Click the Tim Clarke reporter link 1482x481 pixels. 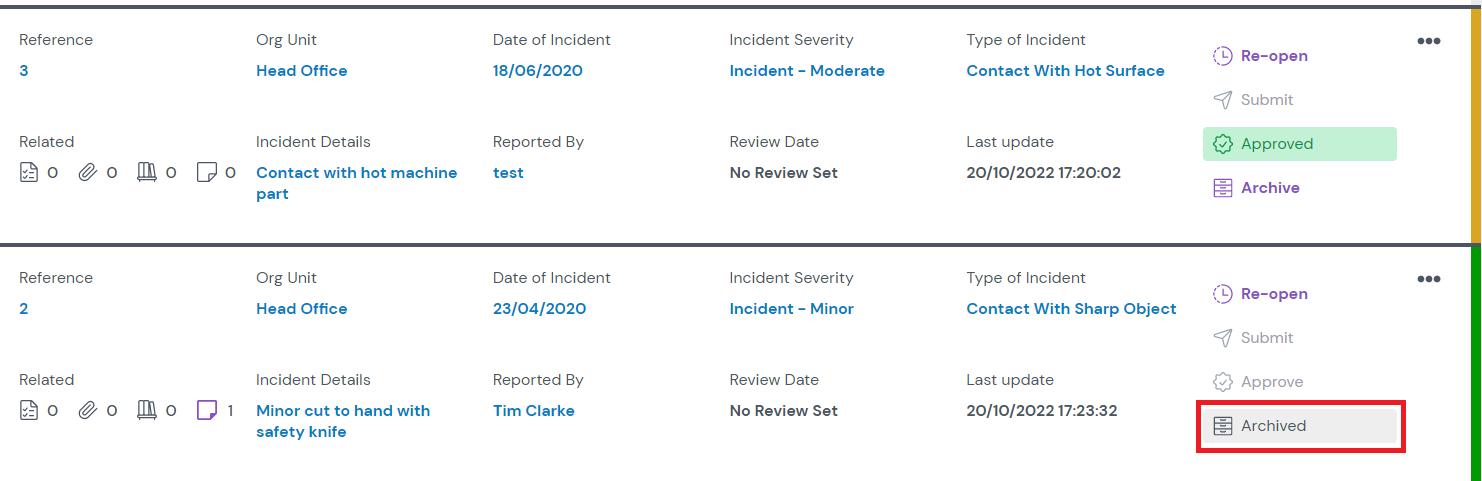click(x=533, y=411)
